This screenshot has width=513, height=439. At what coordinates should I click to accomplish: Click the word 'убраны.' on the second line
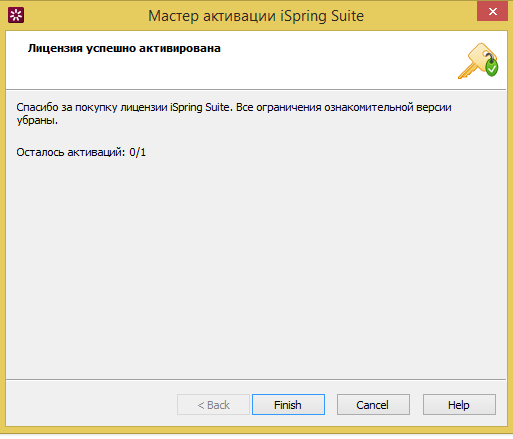click(37, 120)
